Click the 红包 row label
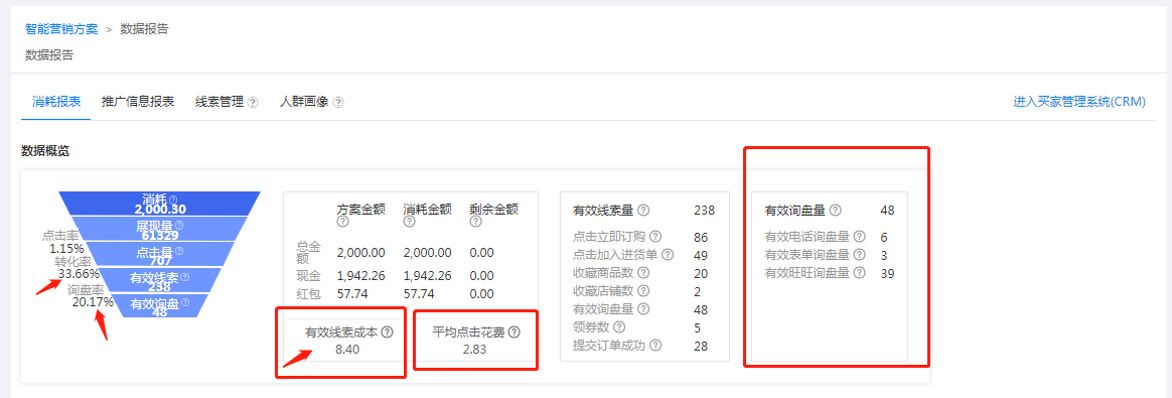The height and width of the screenshot is (398, 1172). click(x=309, y=293)
